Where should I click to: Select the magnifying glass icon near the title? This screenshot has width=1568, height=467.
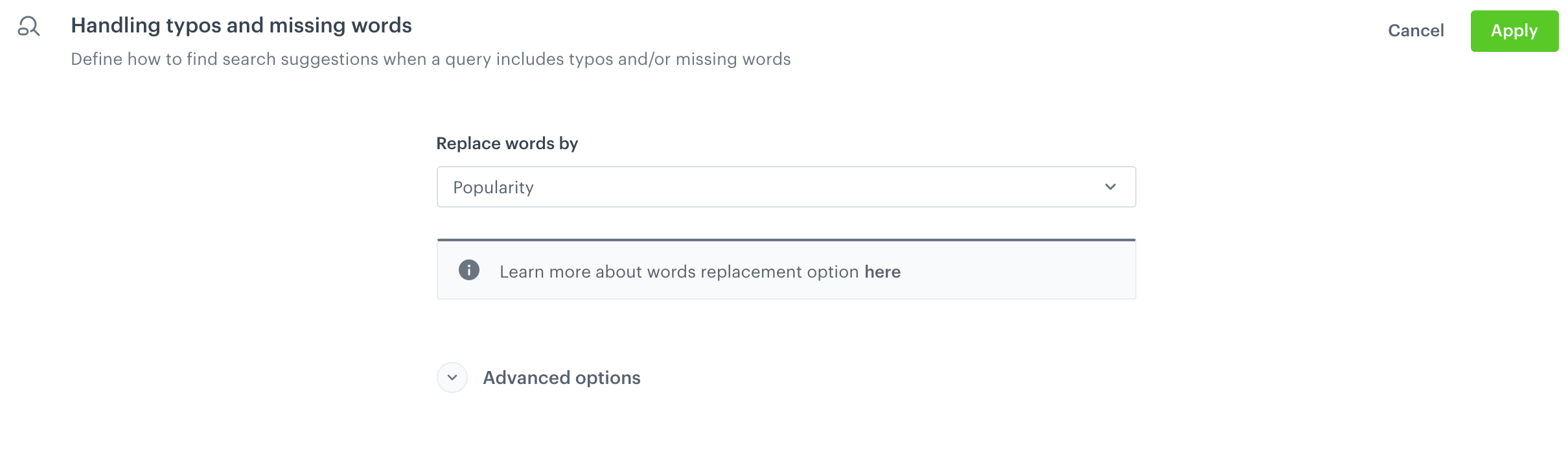click(x=29, y=27)
